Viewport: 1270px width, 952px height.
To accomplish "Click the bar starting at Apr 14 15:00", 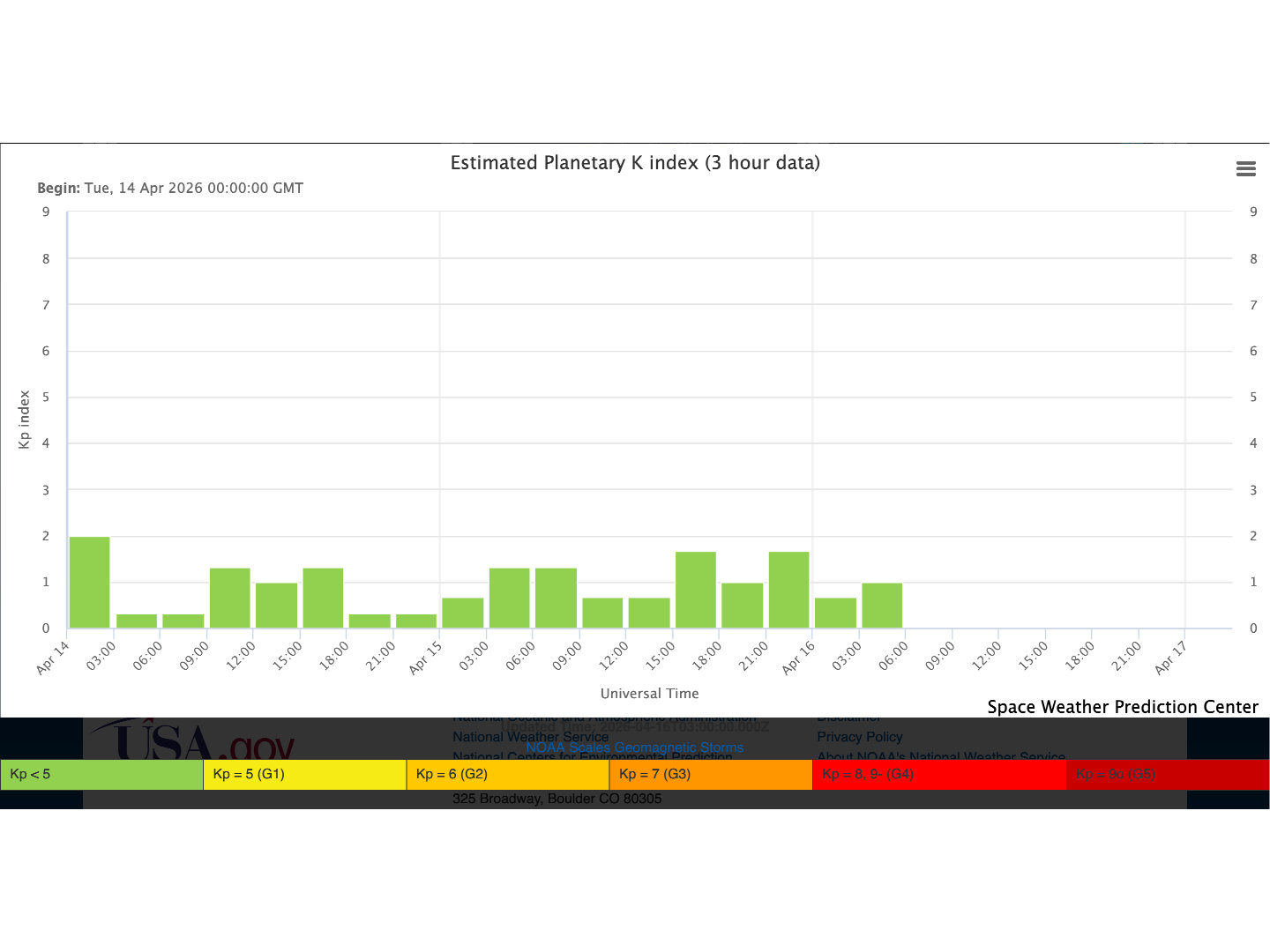I will tap(323, 598).
